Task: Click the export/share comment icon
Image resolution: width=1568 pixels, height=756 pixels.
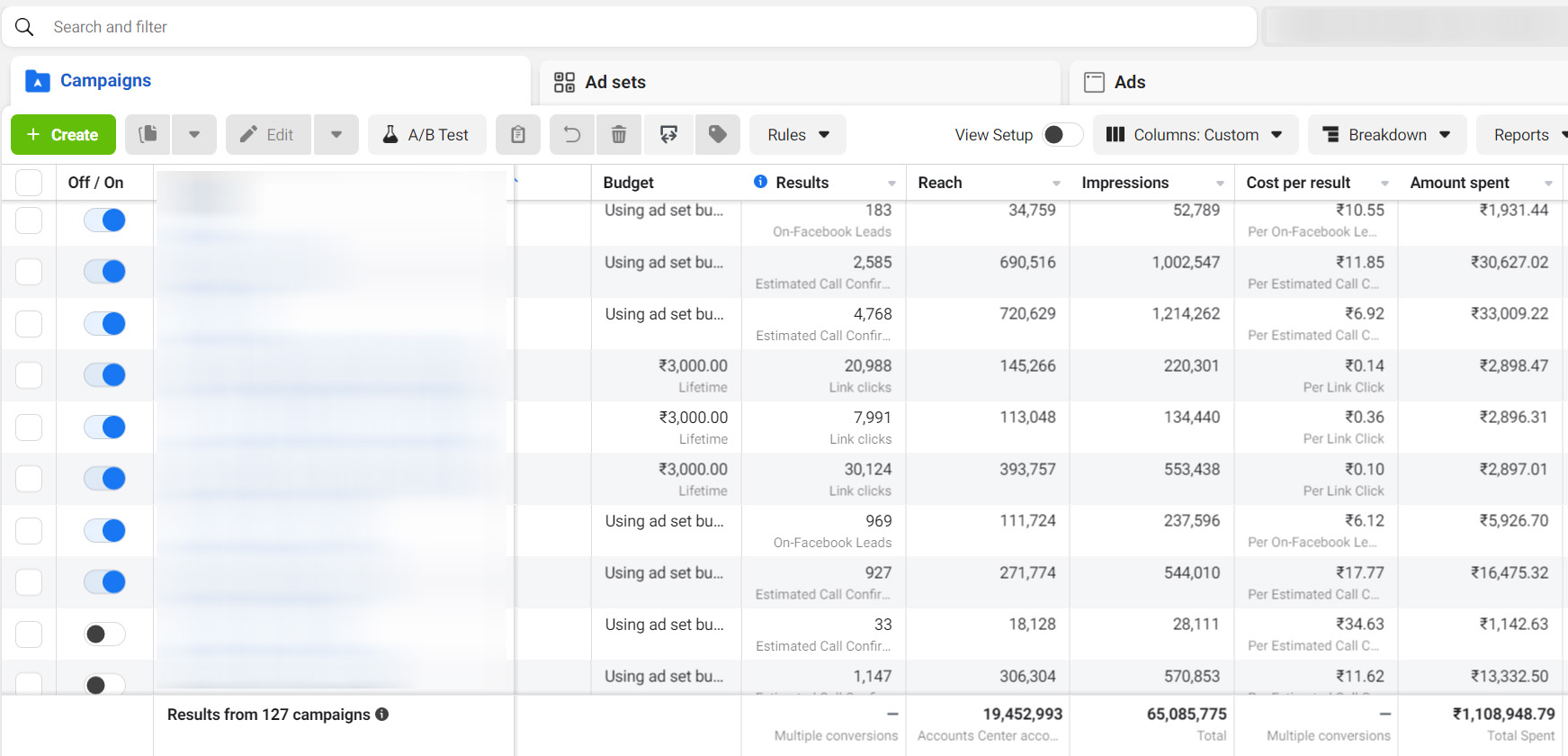Action: 668,134
